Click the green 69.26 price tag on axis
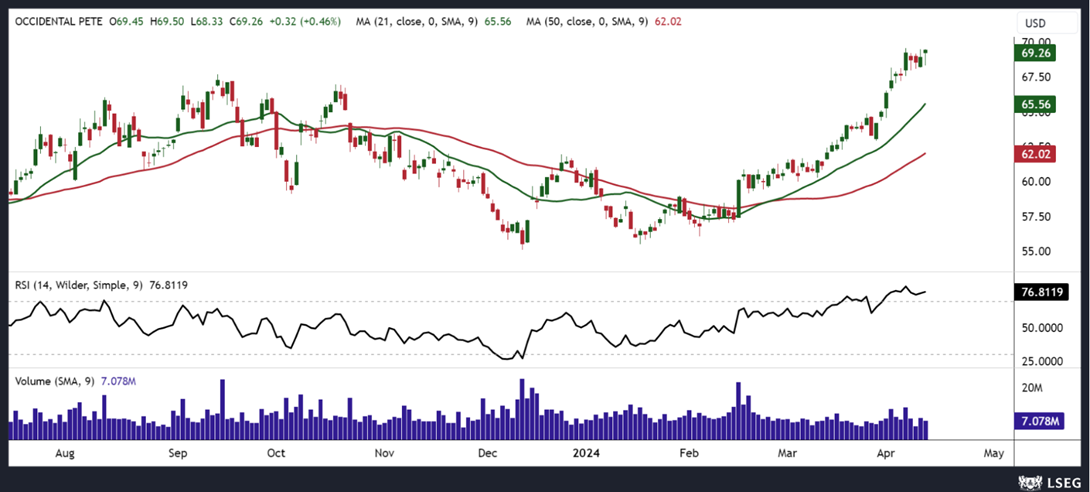 pos(1036,53)
